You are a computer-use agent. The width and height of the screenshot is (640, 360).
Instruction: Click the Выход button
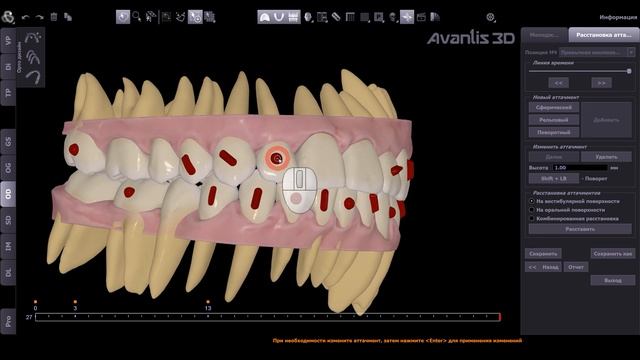point(613,280)
